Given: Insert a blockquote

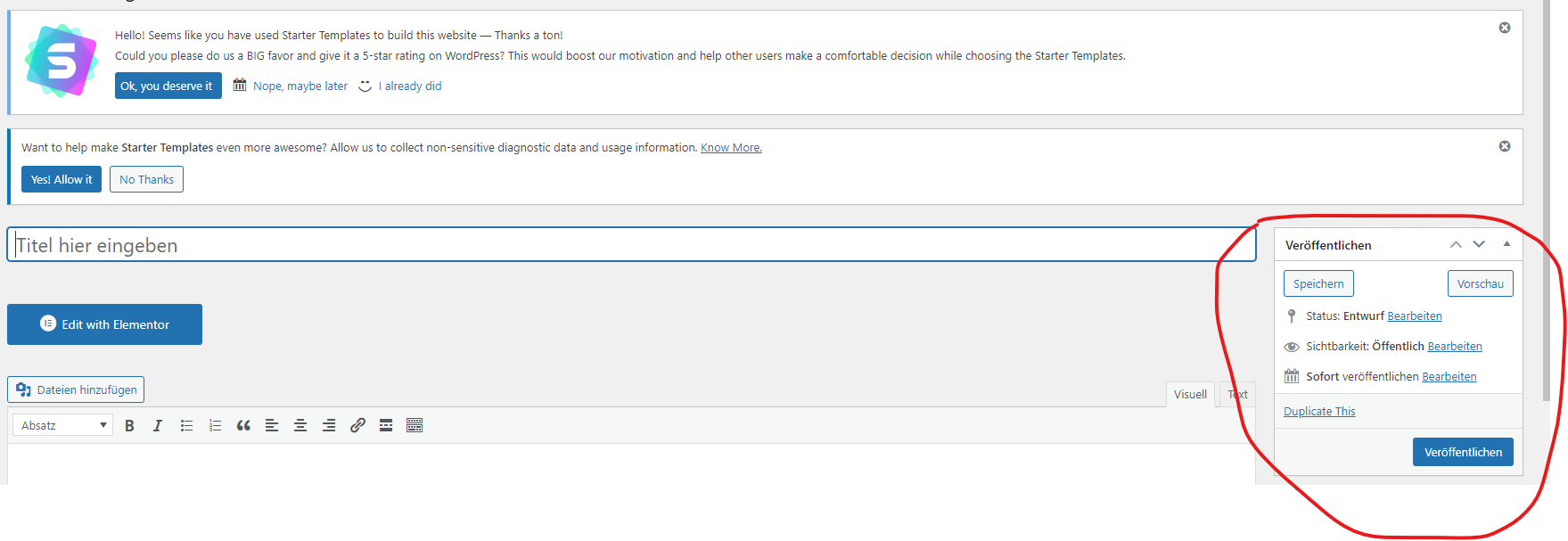Looking at the screenshot, I should pos(243,426).
